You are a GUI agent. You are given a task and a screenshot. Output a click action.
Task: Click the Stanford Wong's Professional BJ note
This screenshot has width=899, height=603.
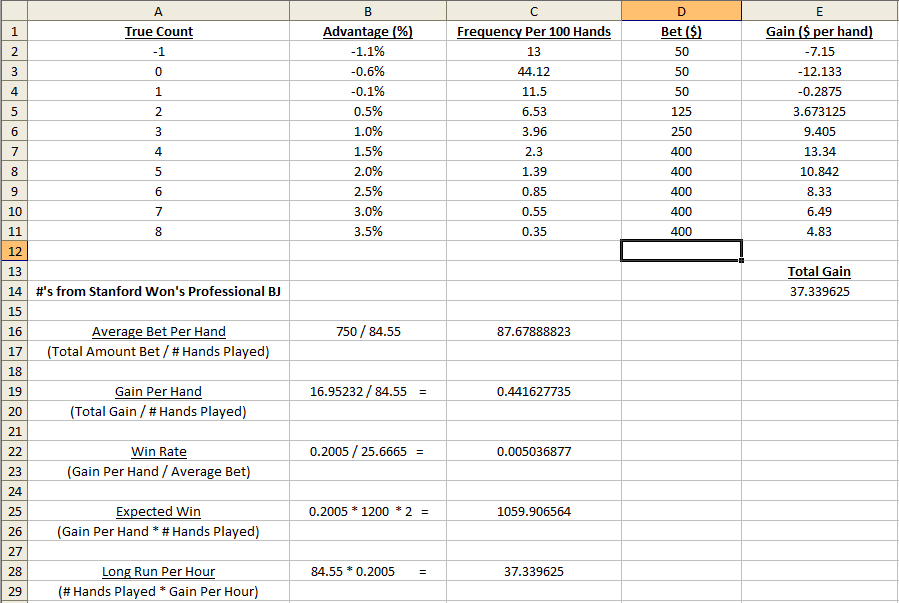click(158, 291)
